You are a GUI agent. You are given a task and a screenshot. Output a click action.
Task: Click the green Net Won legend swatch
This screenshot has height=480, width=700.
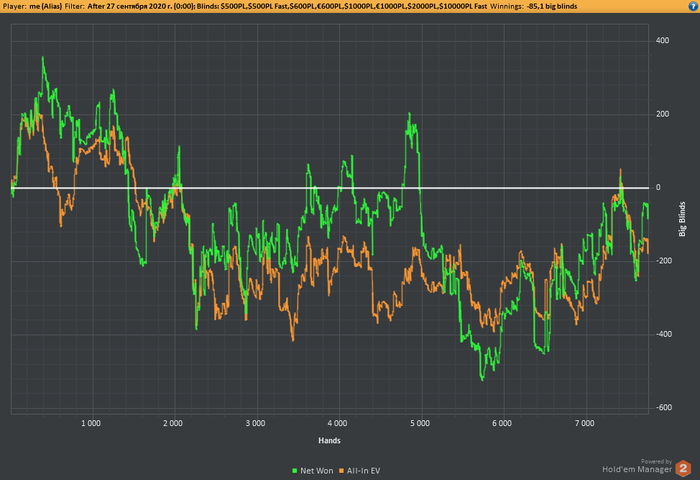[295, 471]
